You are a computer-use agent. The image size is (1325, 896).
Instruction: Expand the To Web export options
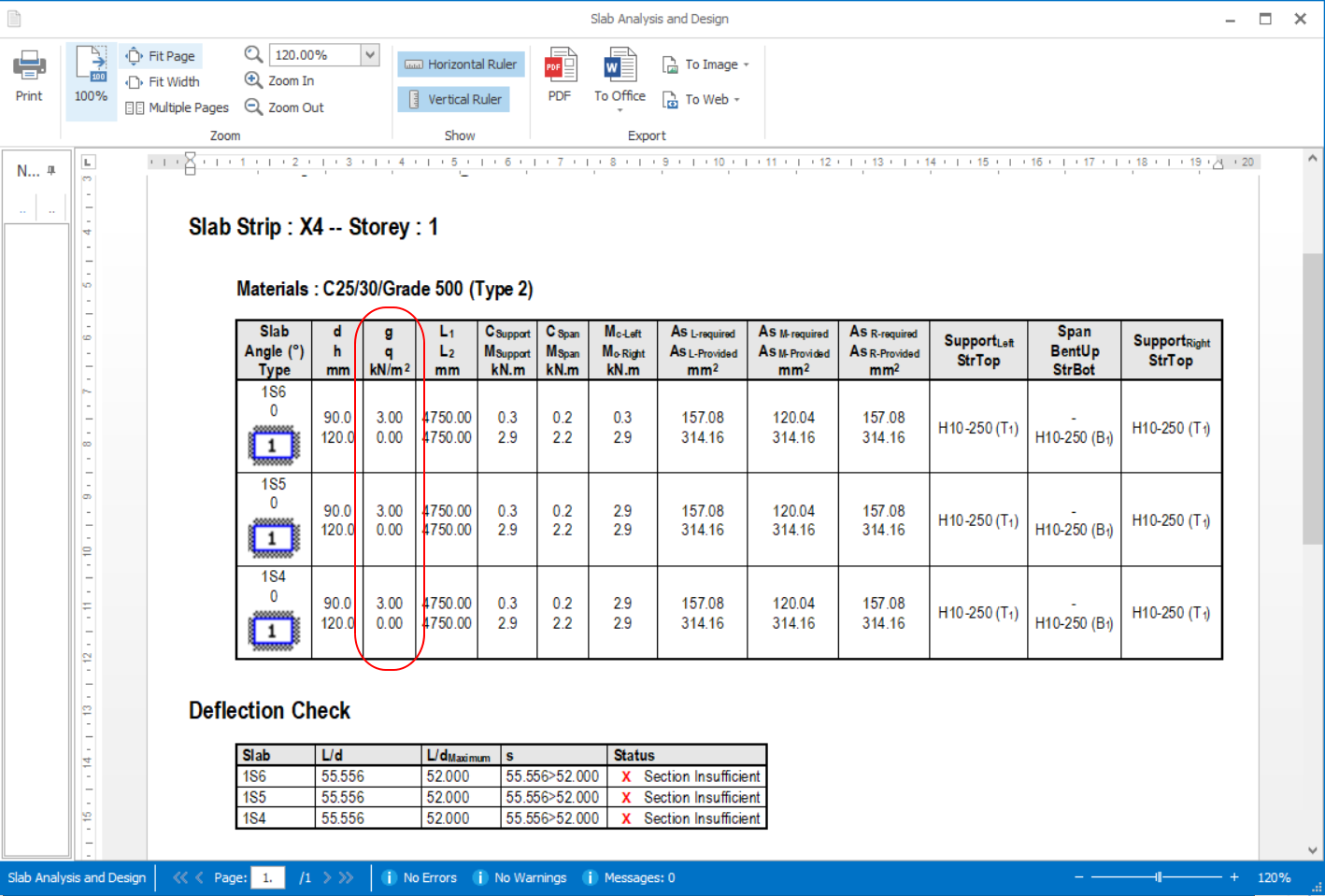702,99
